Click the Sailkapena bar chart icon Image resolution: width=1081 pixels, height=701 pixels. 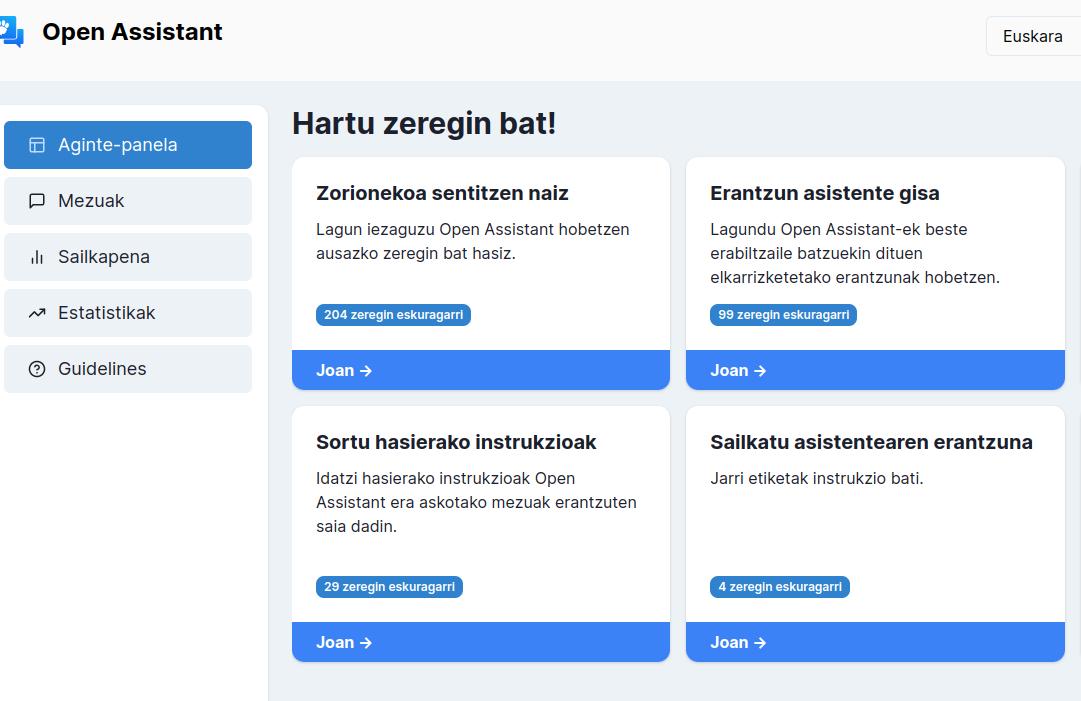tap(37, 257)
